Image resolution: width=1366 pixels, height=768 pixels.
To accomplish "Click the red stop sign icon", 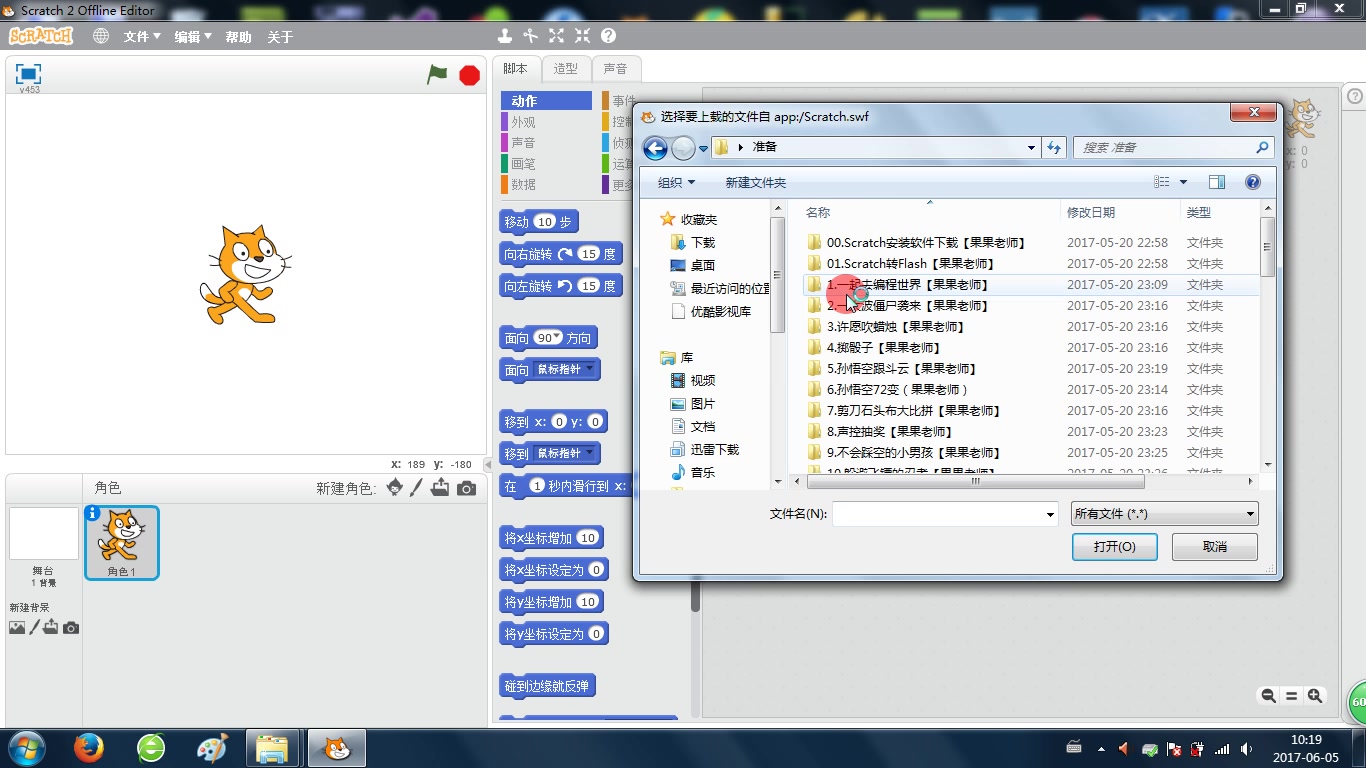I will click(x=469, y=75).
